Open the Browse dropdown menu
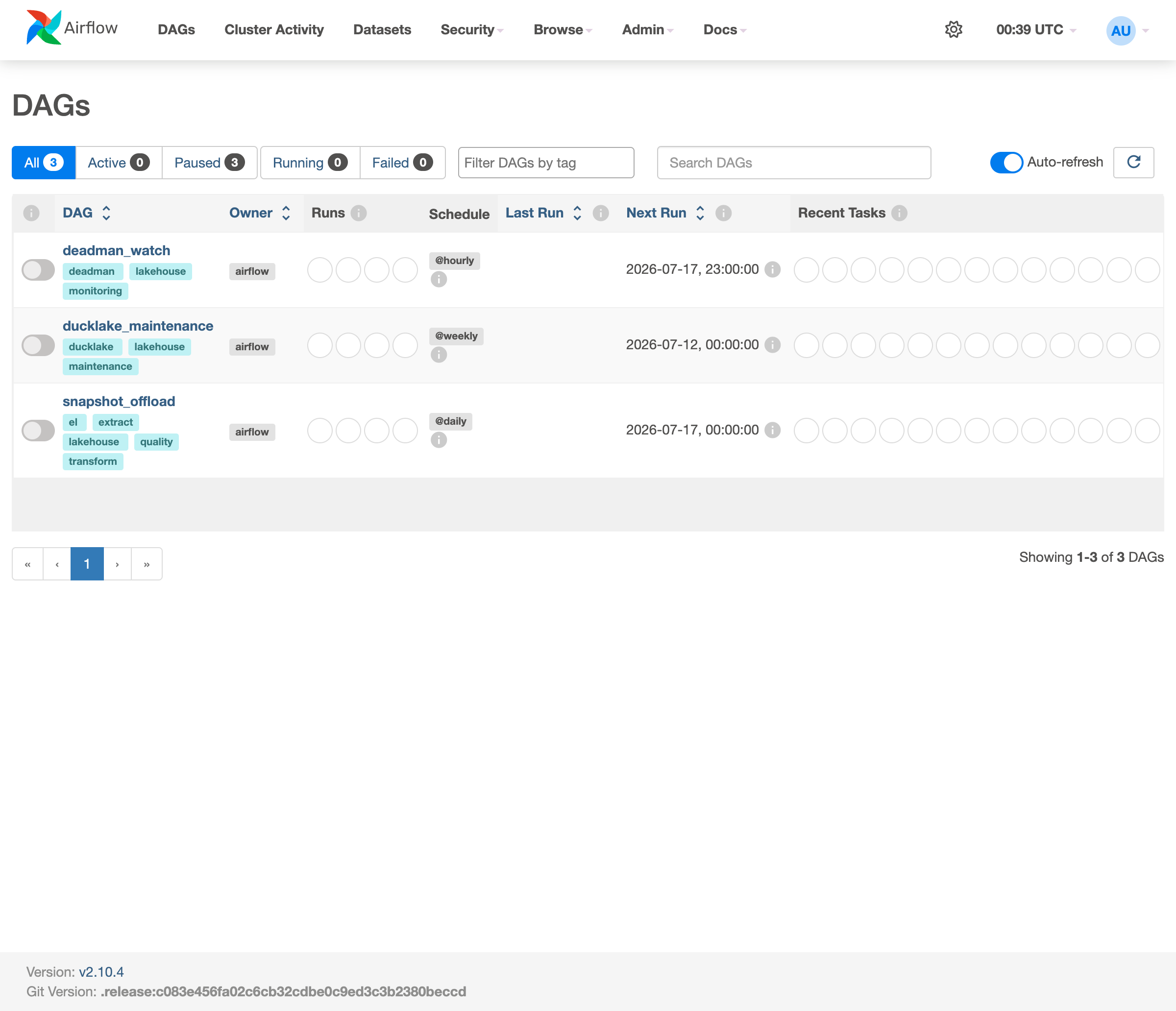This screenshot has width=1176, height=1011. [x=563, y=29]
